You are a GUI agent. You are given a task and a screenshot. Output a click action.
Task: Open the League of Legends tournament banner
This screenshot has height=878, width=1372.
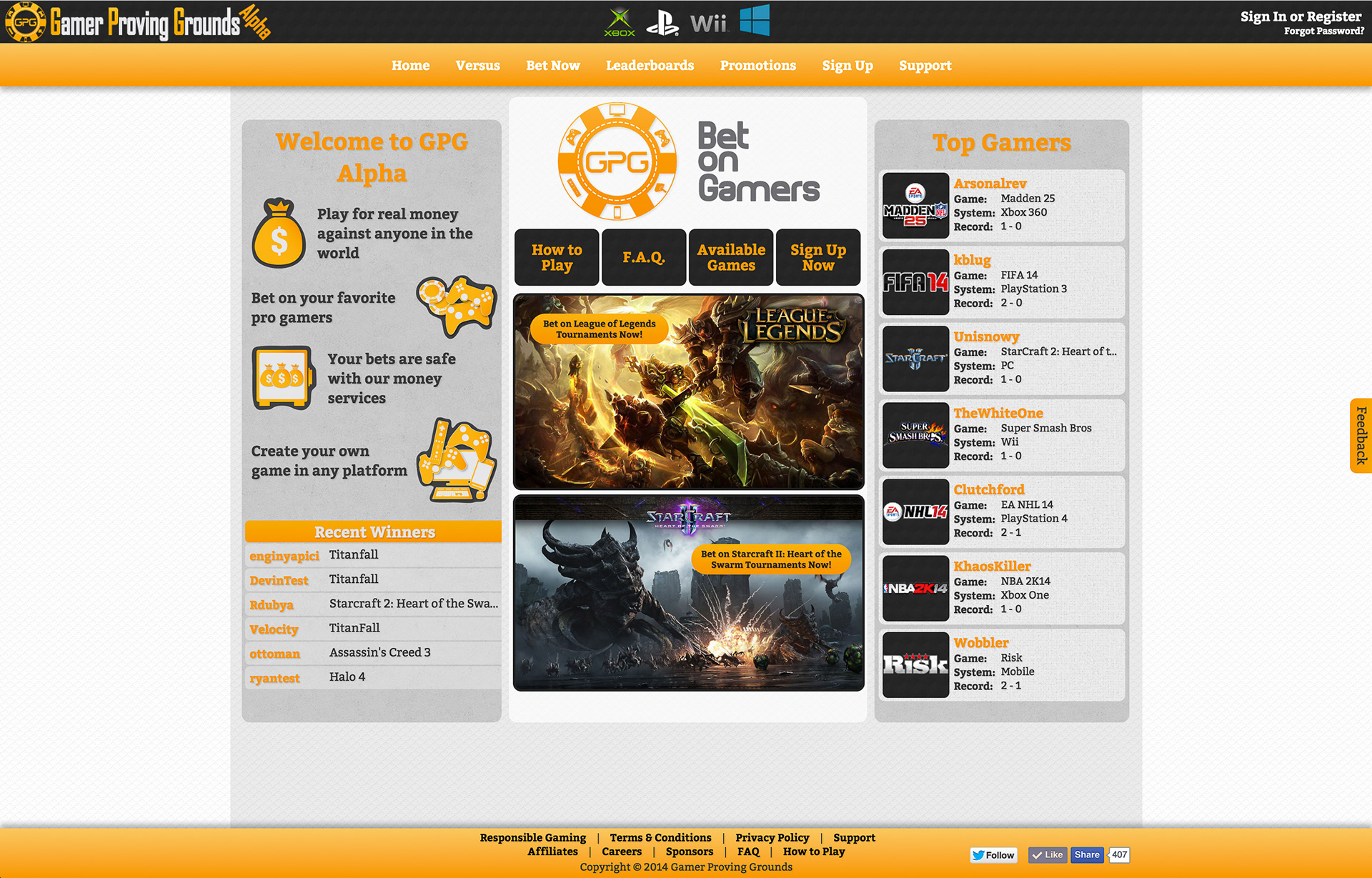click(x=689, y=391)
